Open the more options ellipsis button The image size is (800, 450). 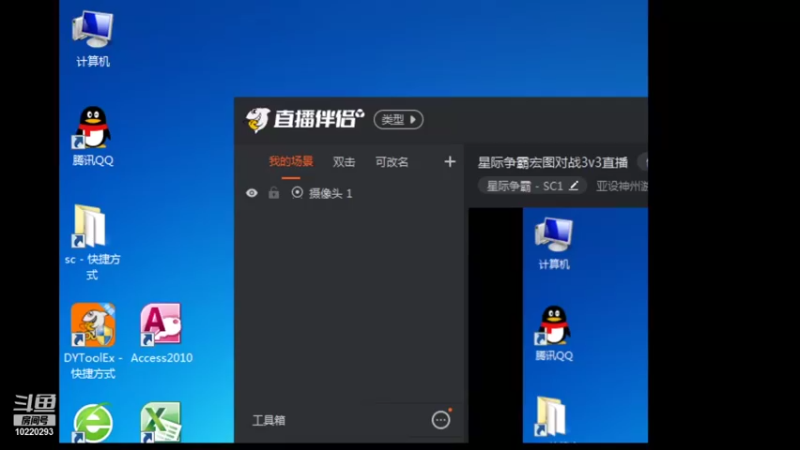441,420
